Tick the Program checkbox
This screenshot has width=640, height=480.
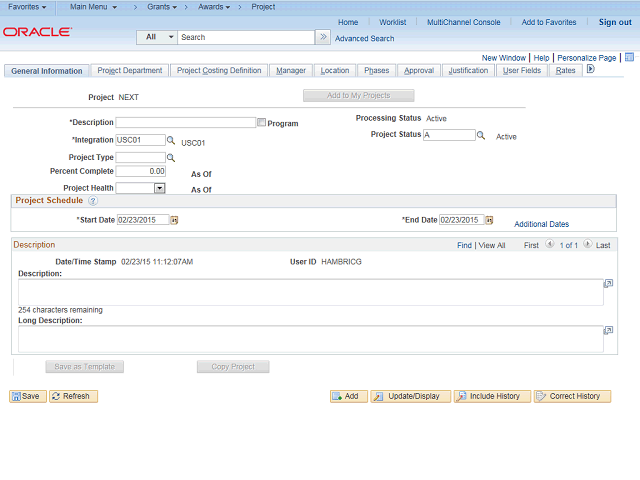(x=262, y=122)
